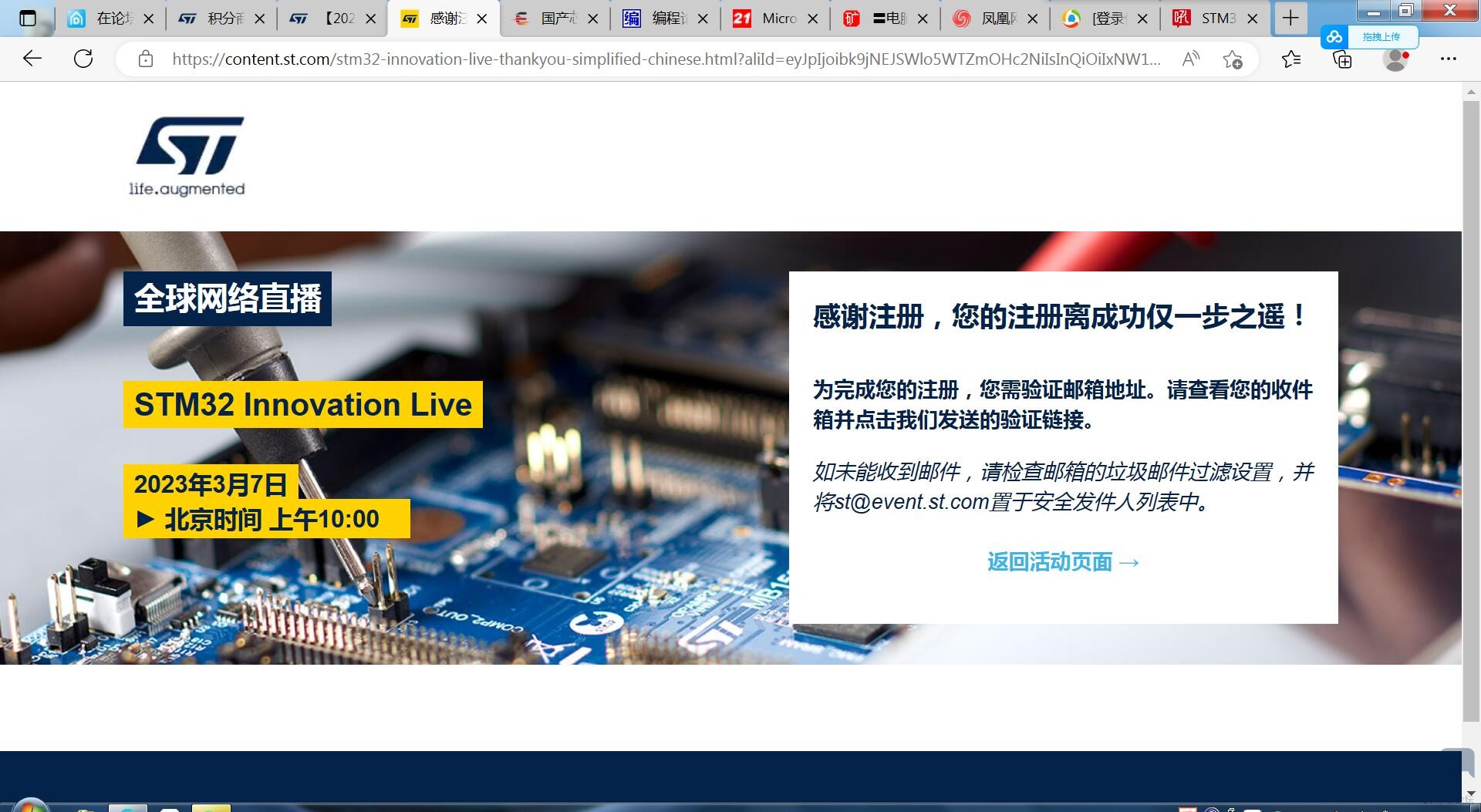Open the browser Settings and more menu
Viewport: 1481px width, 812px height.
click(x=1448, y=59)
